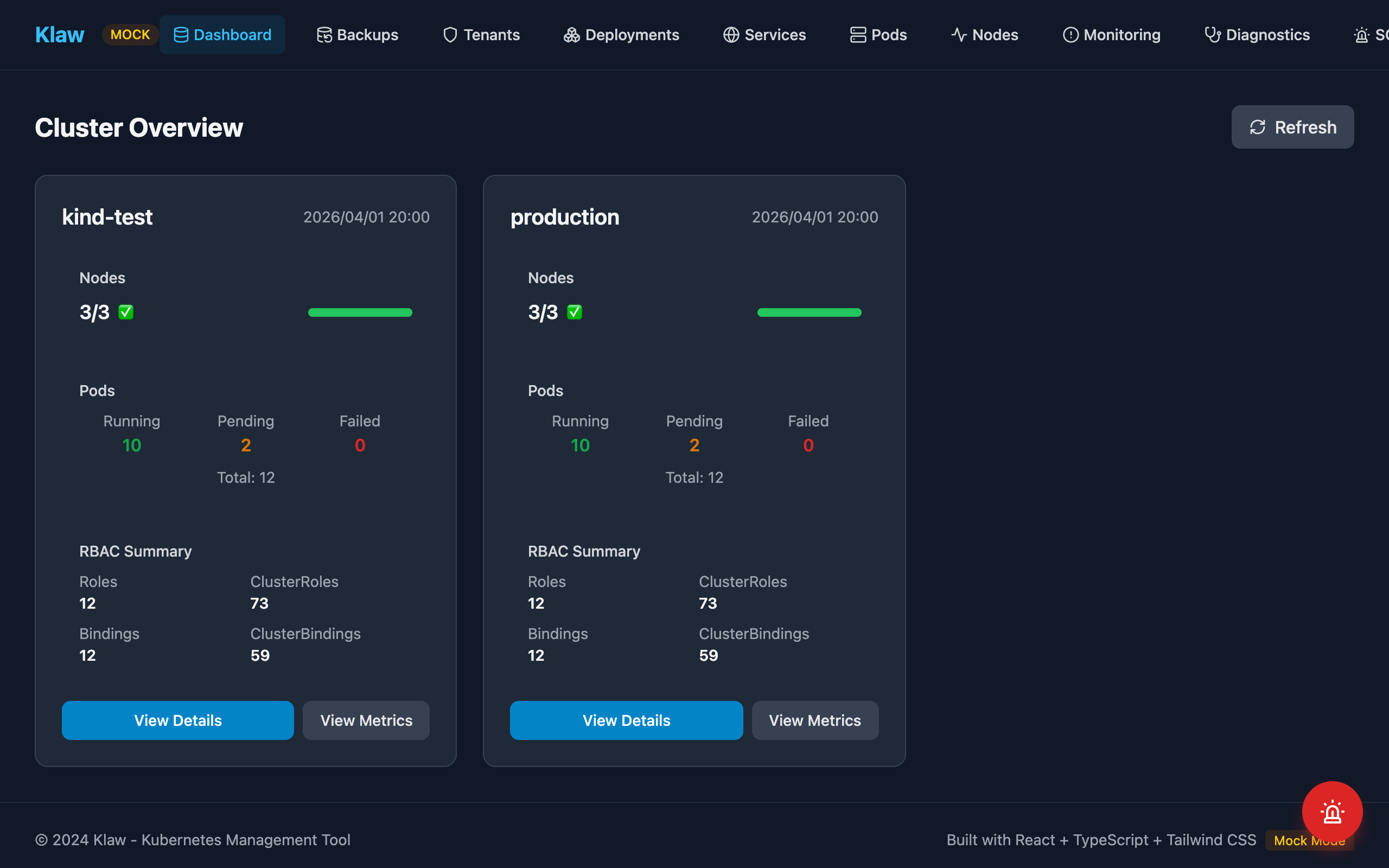1389x868 pixels.
Task: Click the 3/3 nodes value in kind-test
Action: [94, 312]
